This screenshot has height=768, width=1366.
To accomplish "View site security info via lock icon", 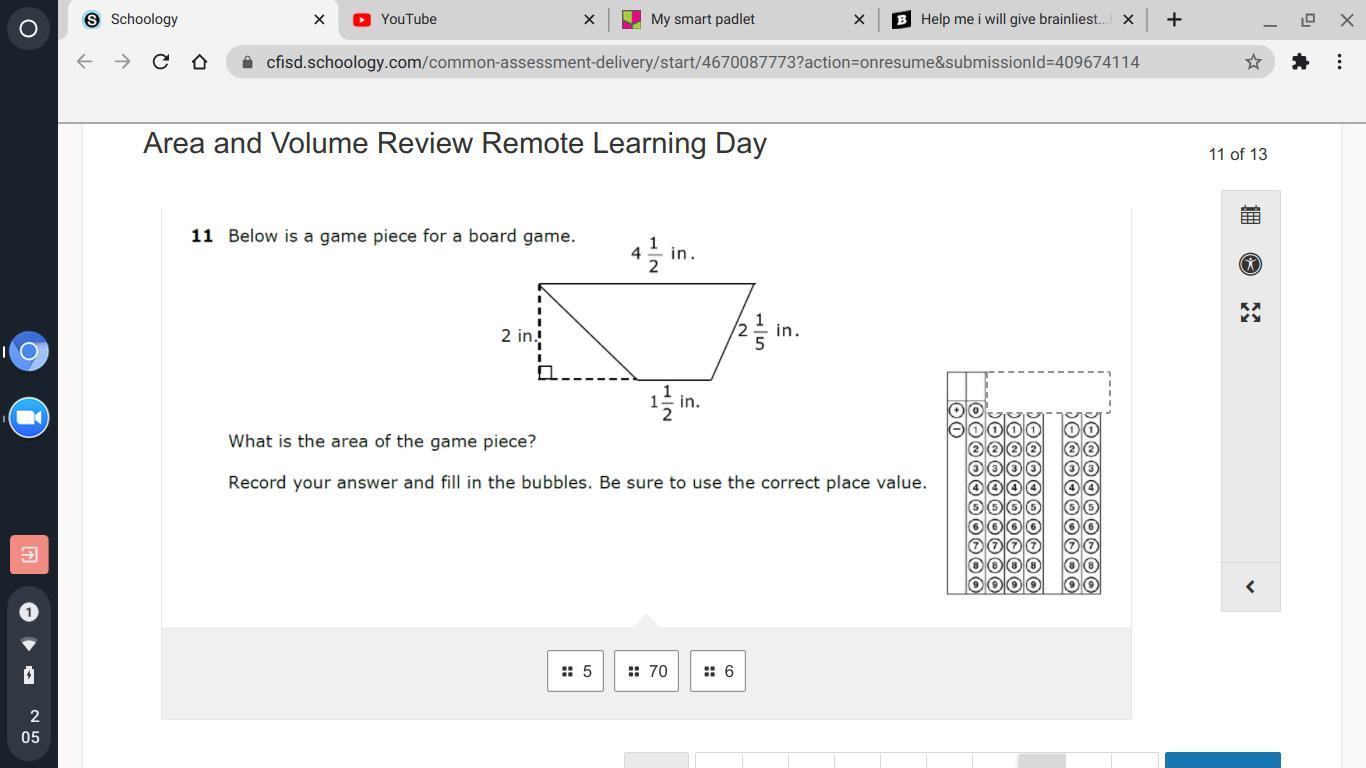I will pyautogui.click(x=247, y=62).
